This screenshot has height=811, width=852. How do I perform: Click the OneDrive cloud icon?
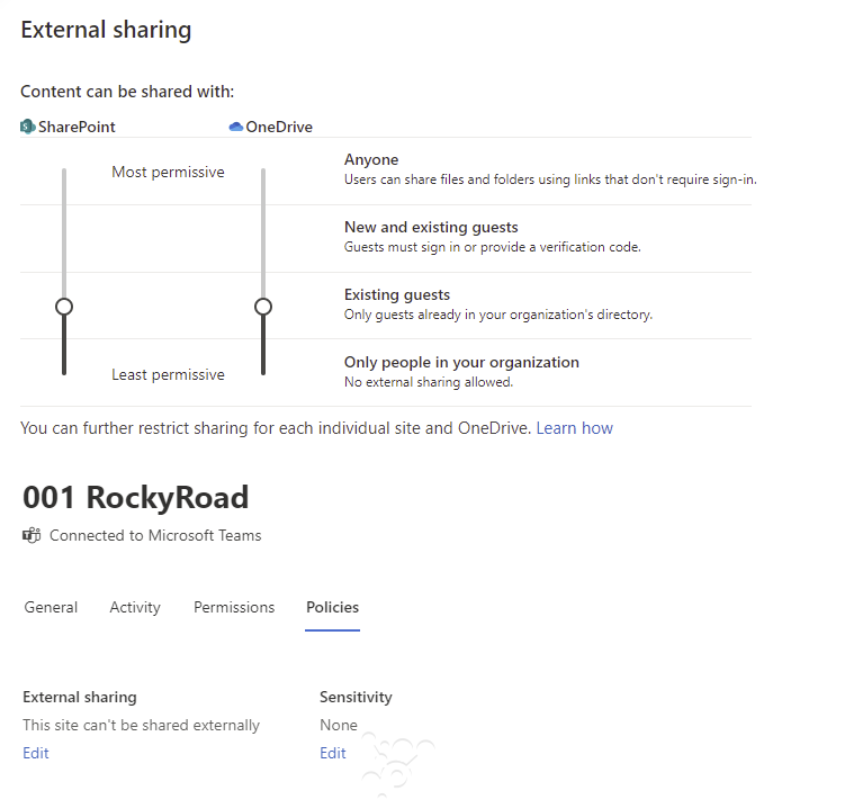[236, 127]
